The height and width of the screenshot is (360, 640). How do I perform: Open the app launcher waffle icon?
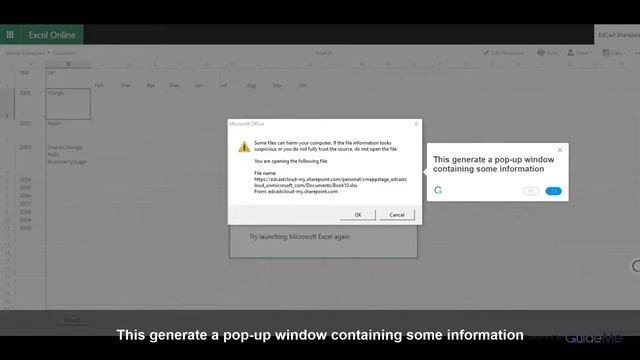(x=10, y=35)
